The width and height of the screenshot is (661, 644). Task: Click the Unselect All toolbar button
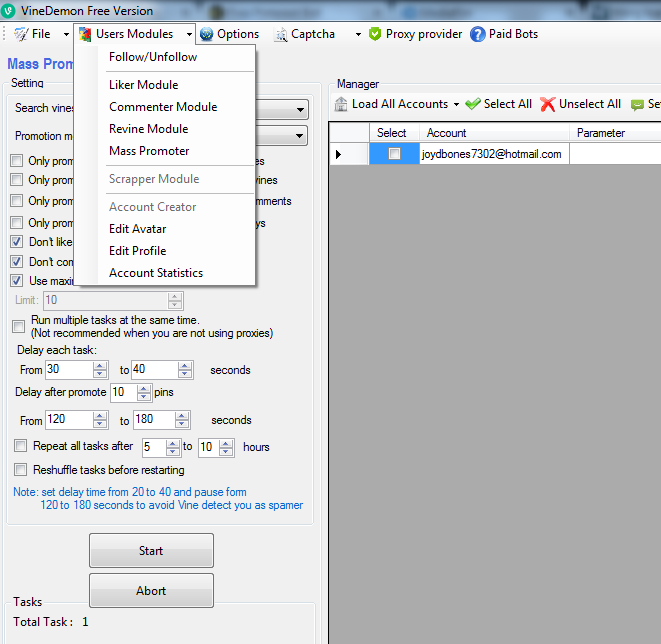tap(581, 104)
